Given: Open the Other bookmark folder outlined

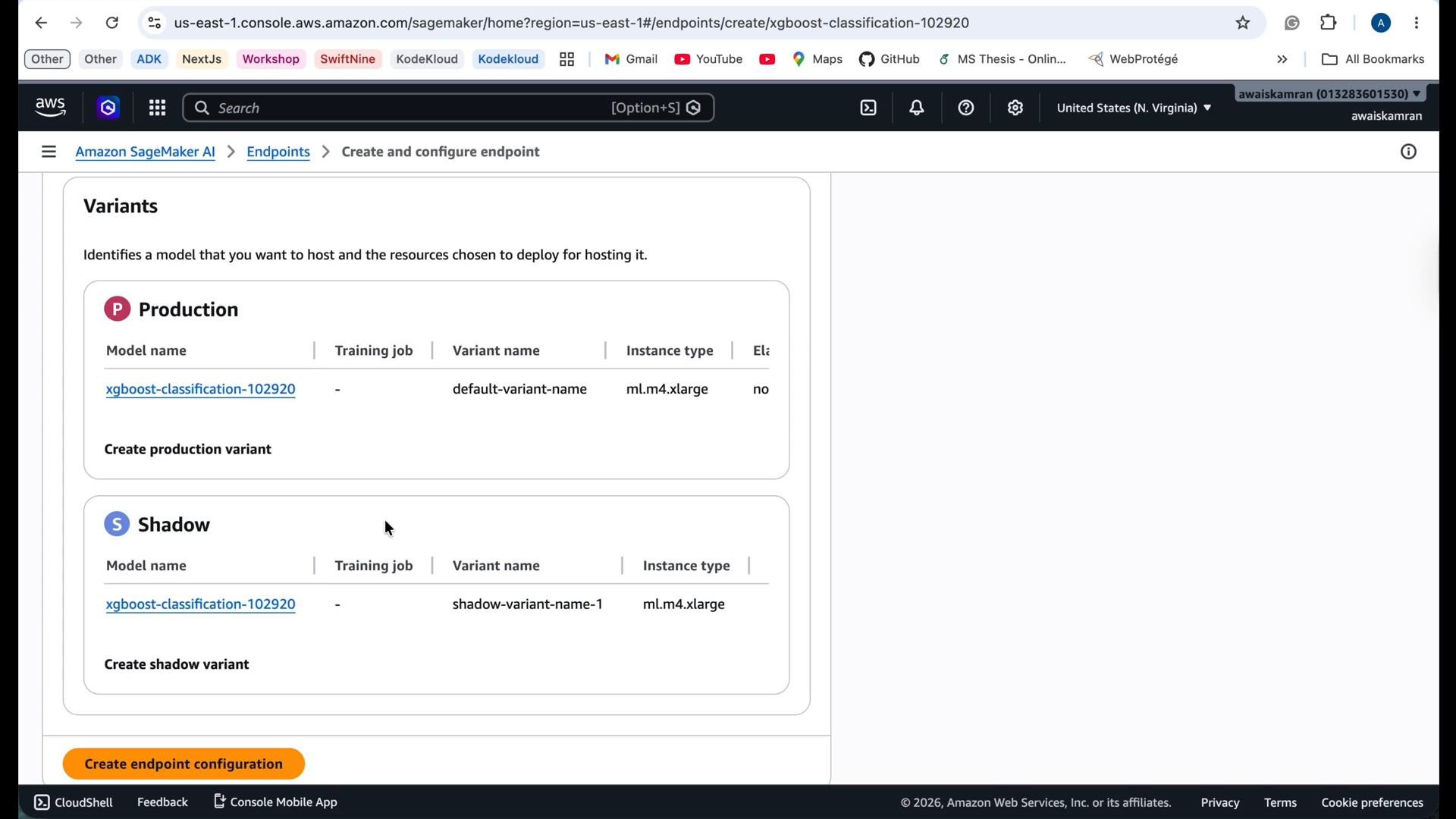Looking at the screenshot, I should pyautogui.click(x=47, y=59).
